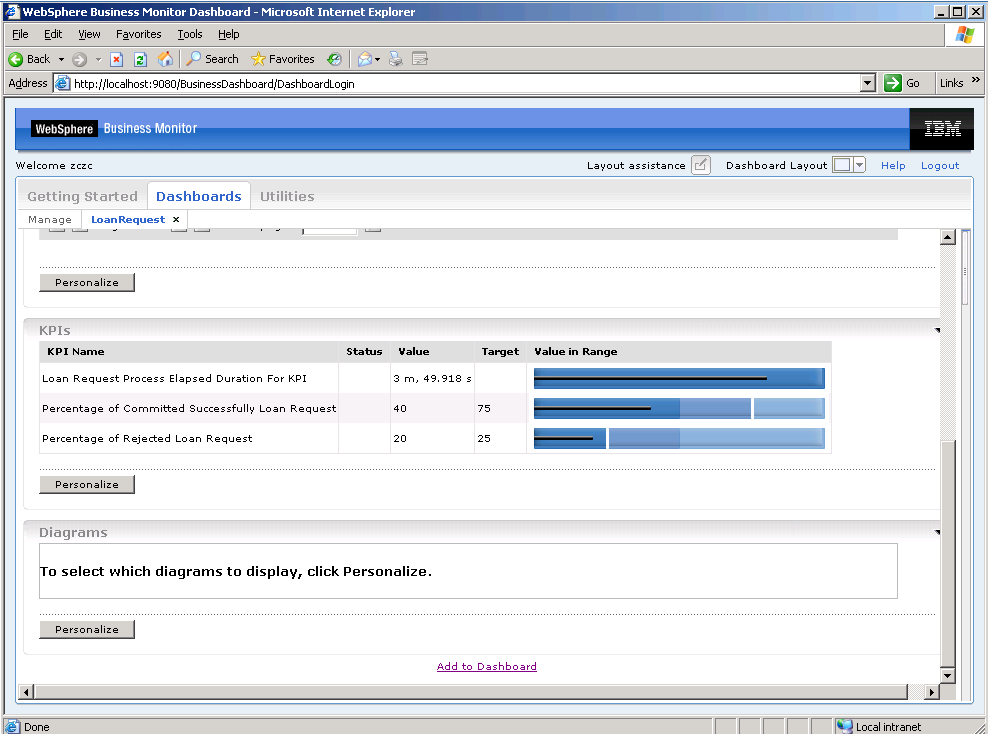Open the Manage sub-tab
This screenshot has height=734, width=988.
pos(50,219)
